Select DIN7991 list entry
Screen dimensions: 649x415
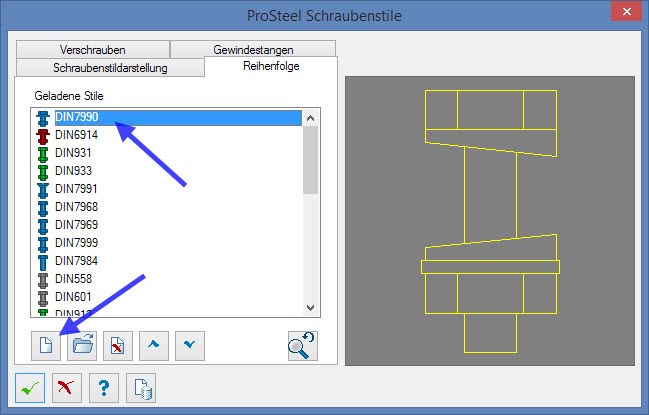tap(76, 189)
